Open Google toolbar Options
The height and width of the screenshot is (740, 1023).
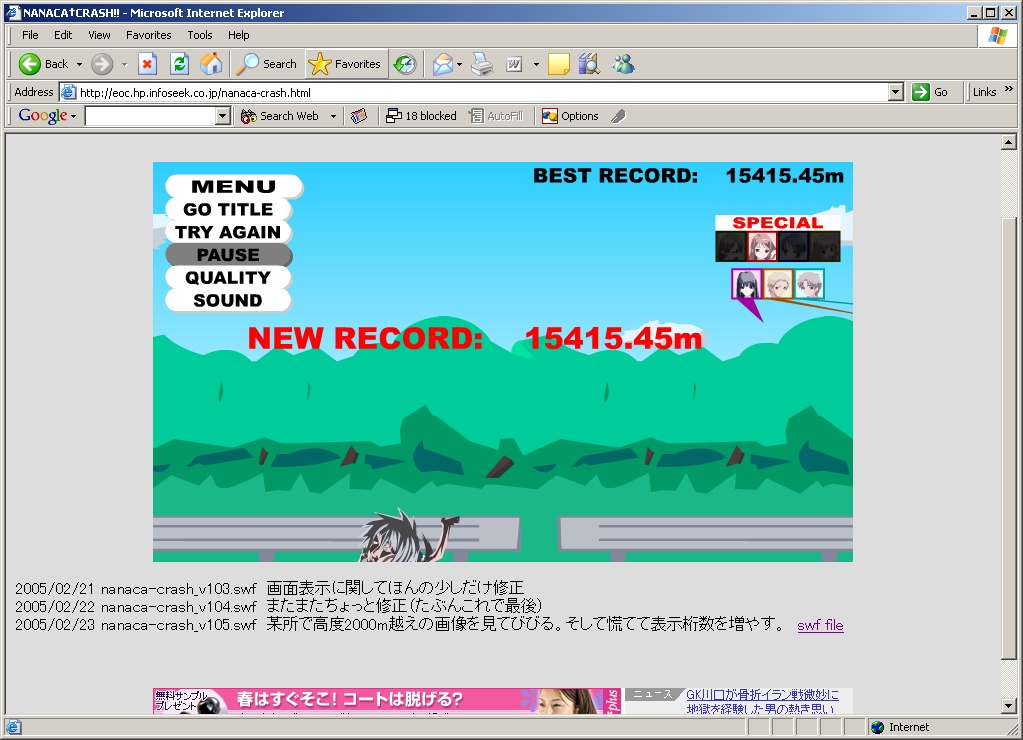click(x=570, y=116)
